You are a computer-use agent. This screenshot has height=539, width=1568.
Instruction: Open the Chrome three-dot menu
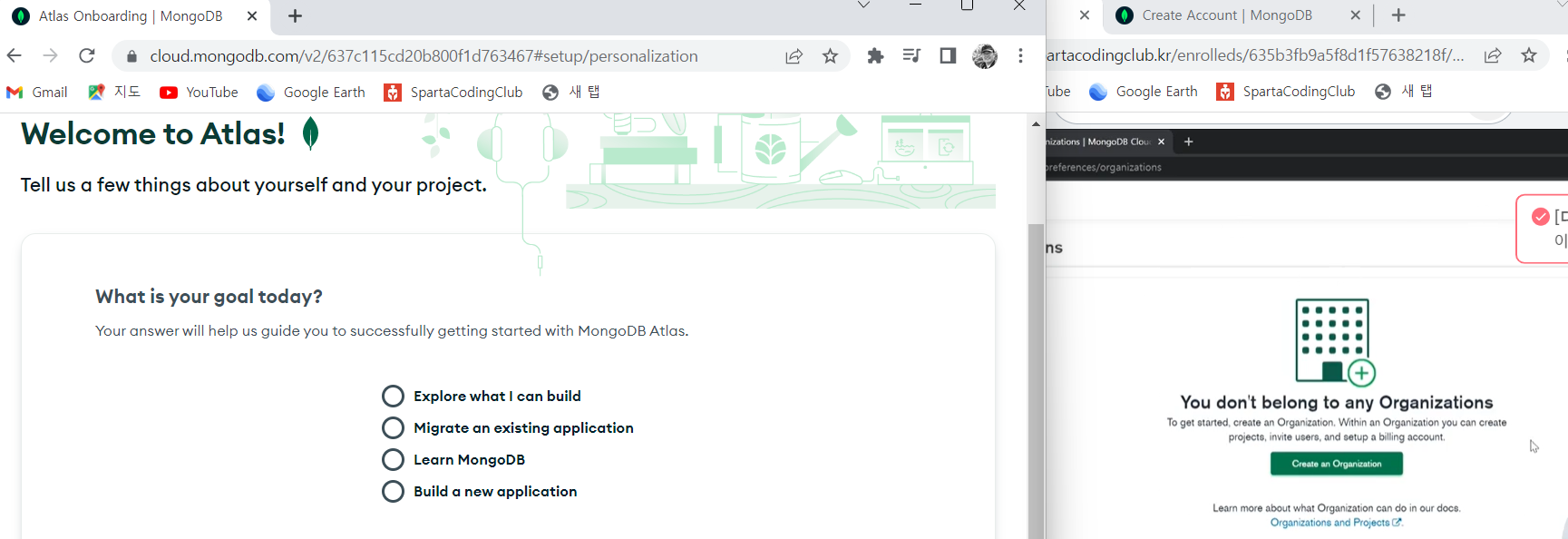[x=1020, y=56]
